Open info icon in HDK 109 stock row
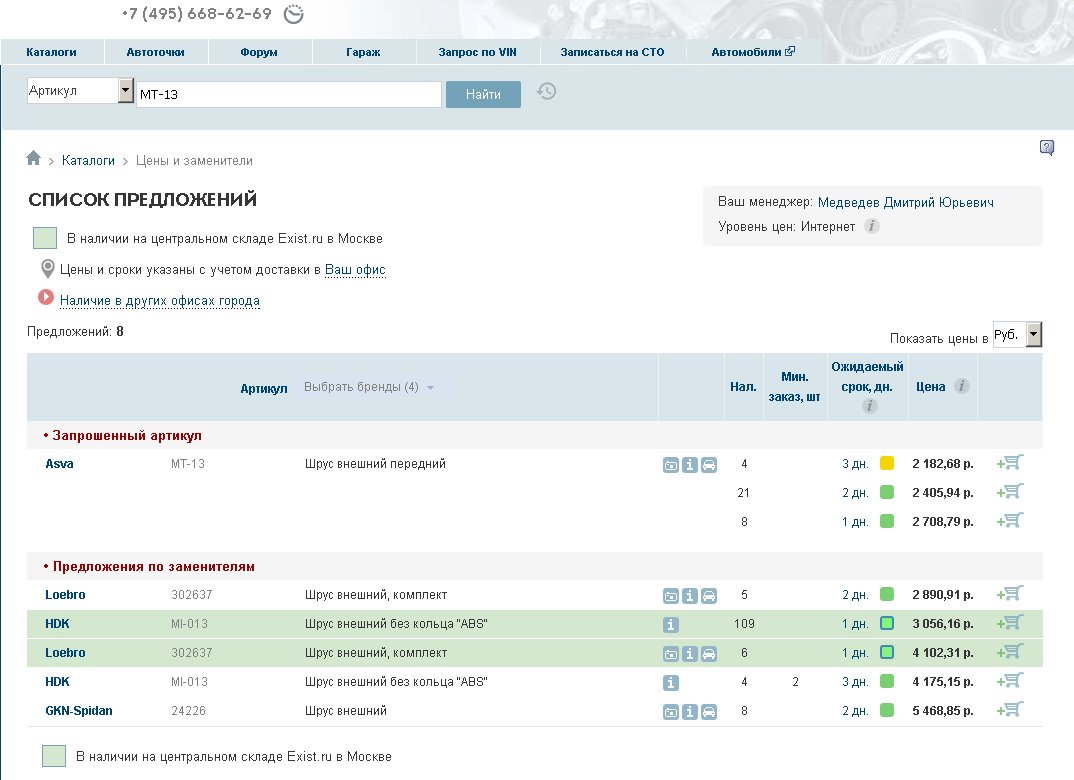Image resolution: width=1074 pixels, height=780 pixels. pos(671,625)
